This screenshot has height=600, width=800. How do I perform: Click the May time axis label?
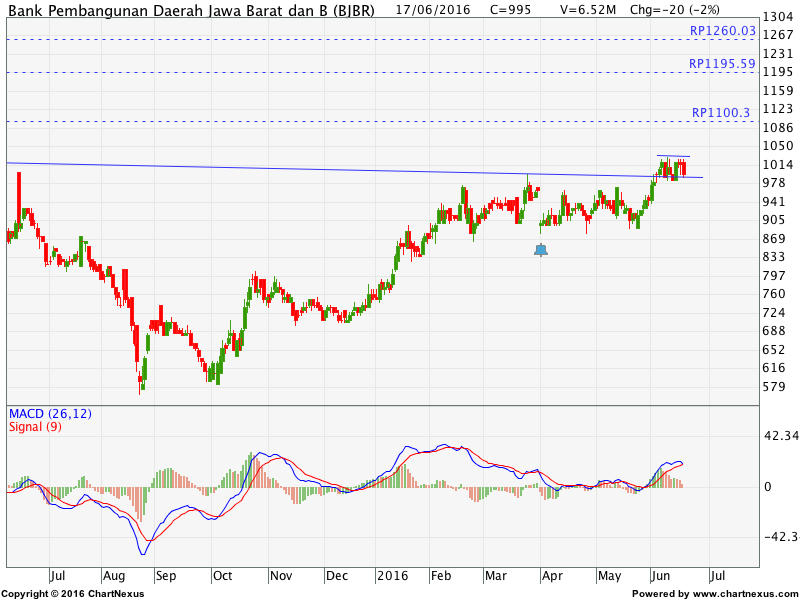coord(610,576)
